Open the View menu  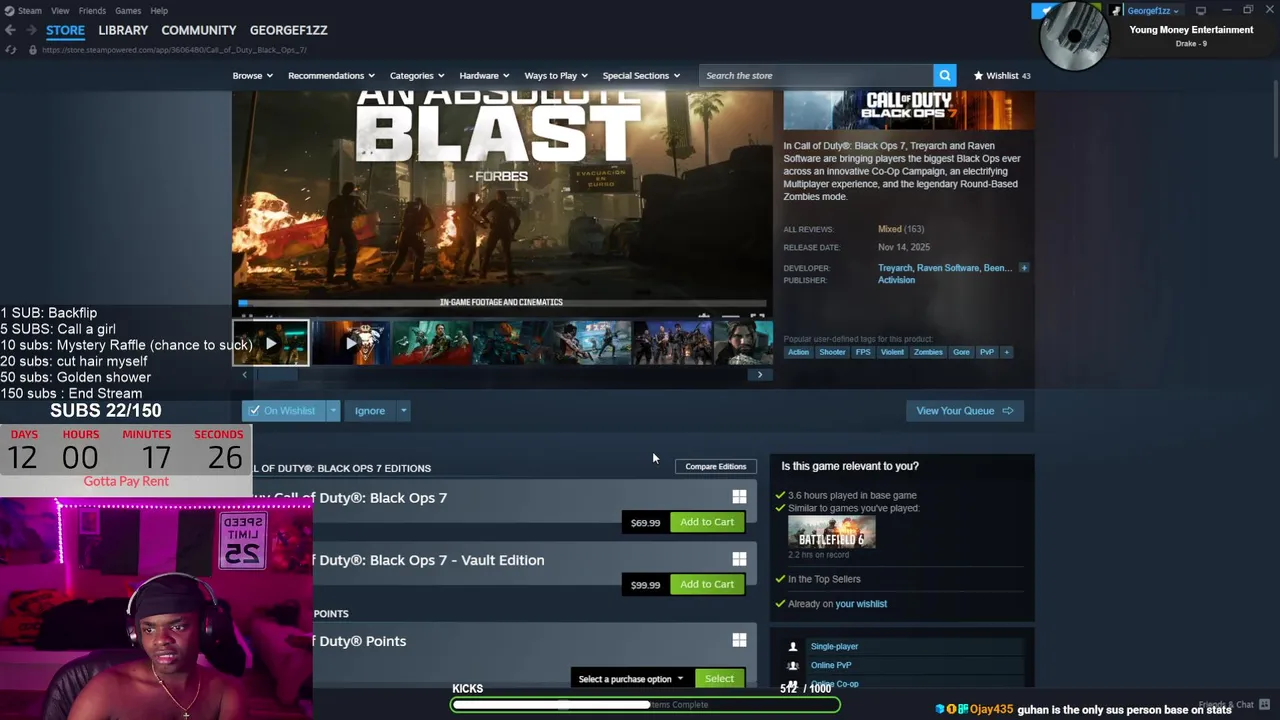[x=60, y=10]
